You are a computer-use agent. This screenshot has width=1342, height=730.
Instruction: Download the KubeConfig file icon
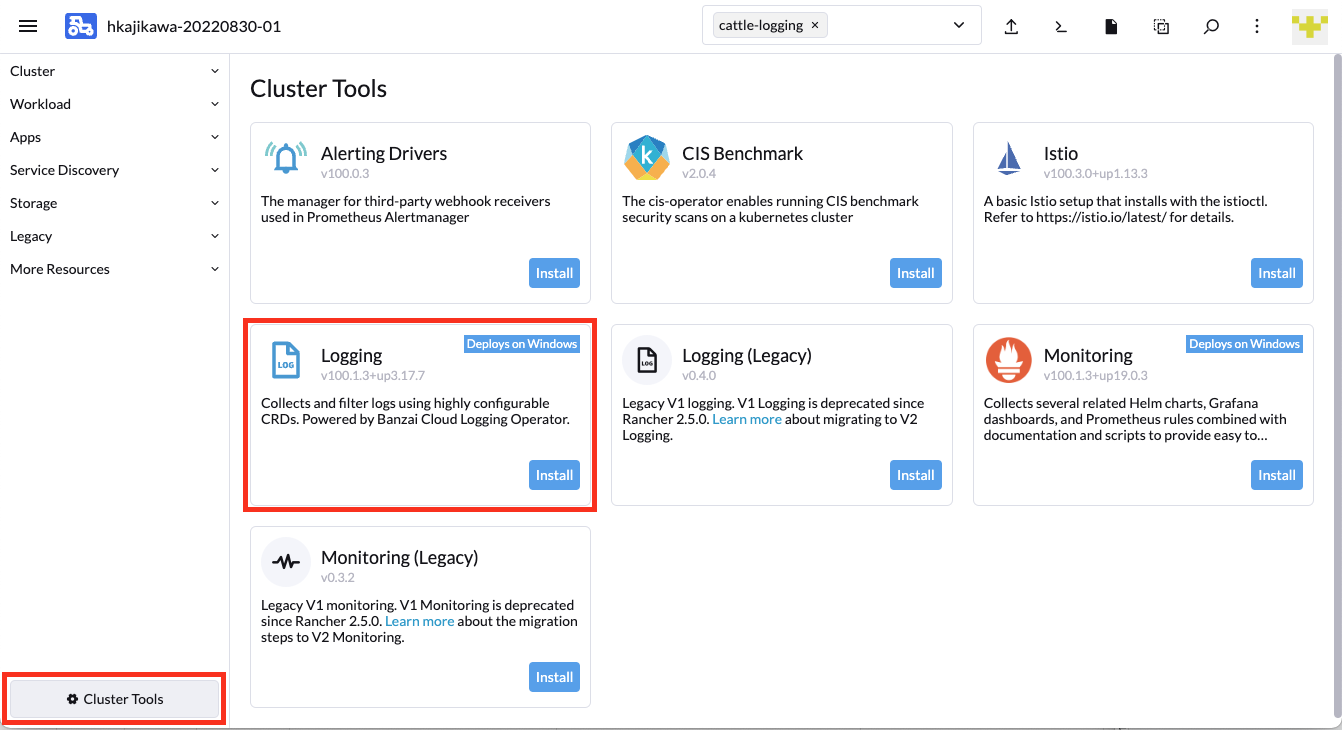[1111, 26]
